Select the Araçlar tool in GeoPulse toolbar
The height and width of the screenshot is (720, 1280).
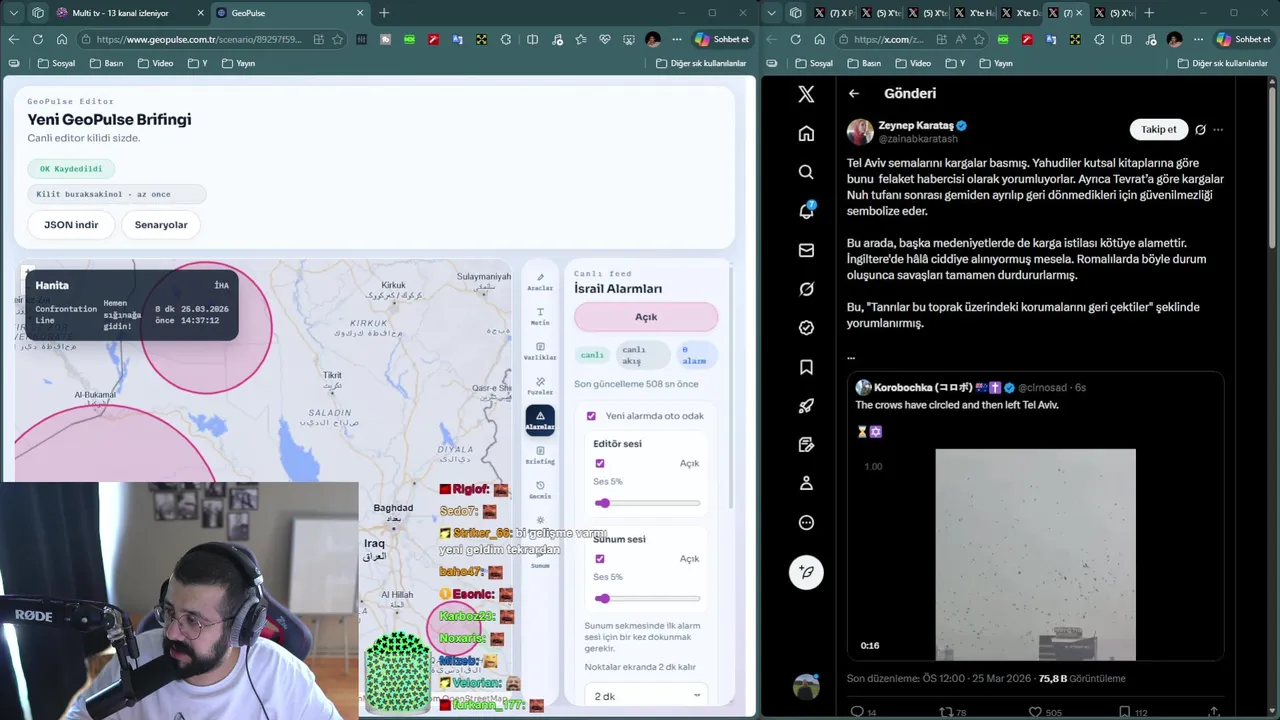[x=540, y=281]
